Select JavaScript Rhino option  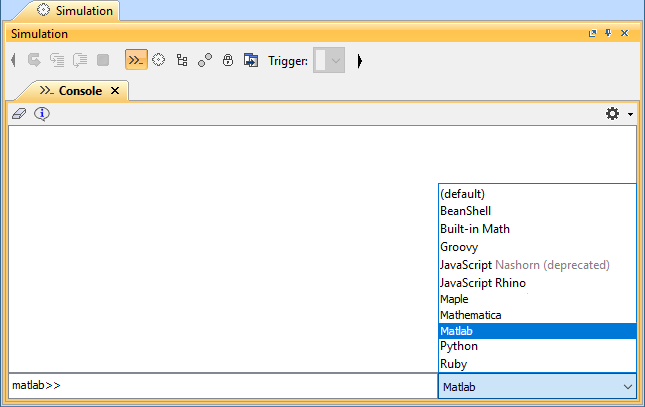tap(537, 283)
